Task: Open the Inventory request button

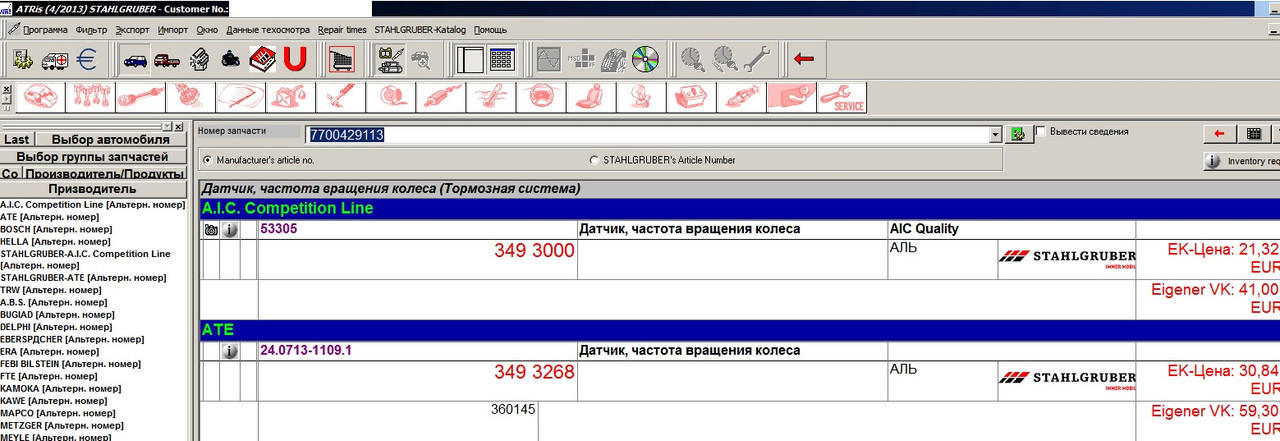Action: [1242, 160]
